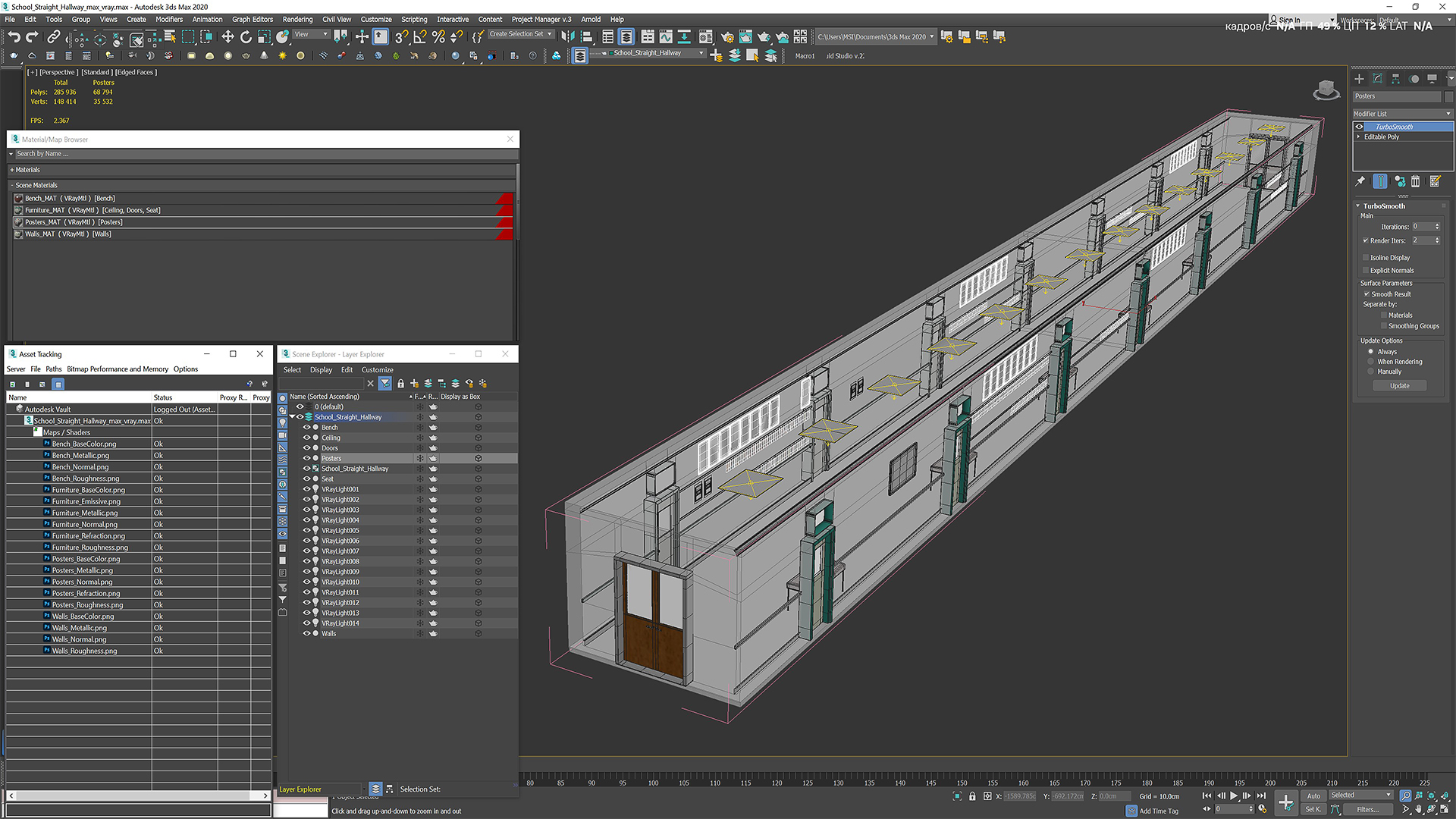Open Create Selection Set dropdown
This screenshot has height=819, width=1456.
(x=520, y=34)
